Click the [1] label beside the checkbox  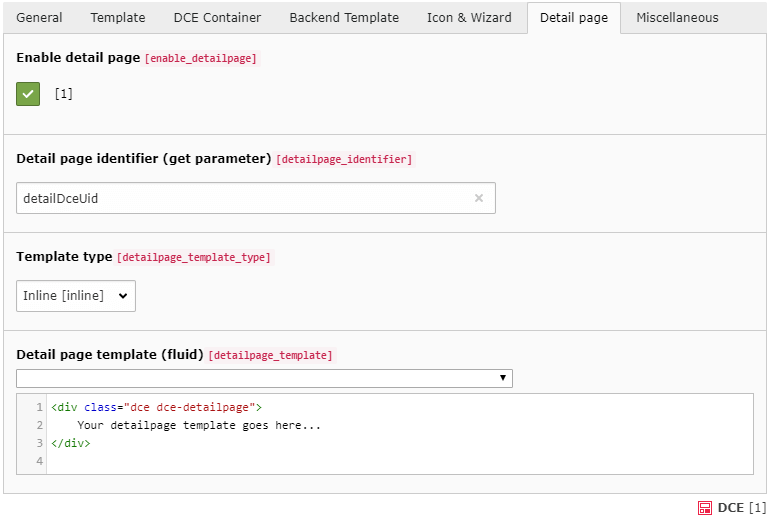[64, 94]
